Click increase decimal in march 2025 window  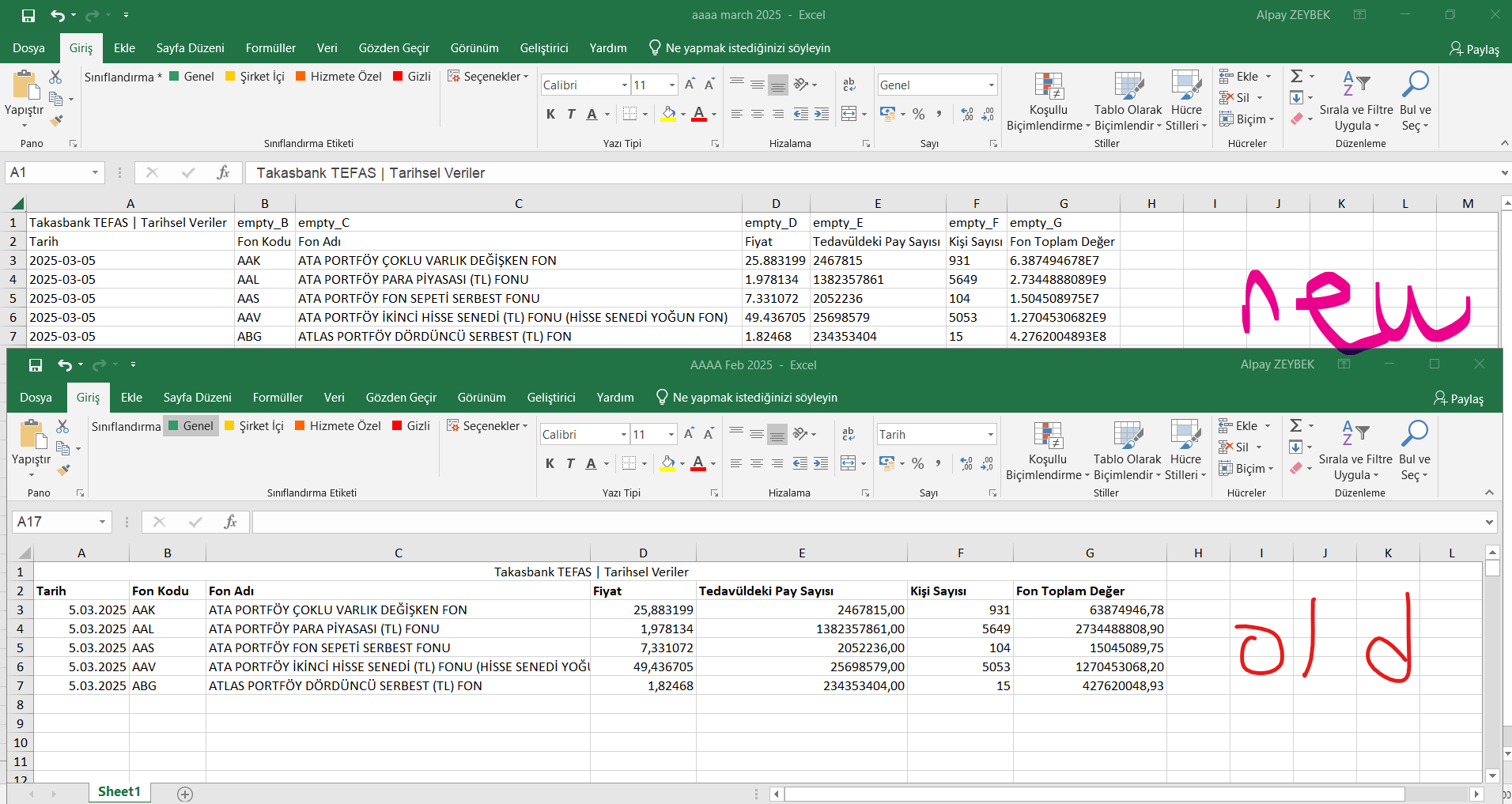pos(967,115)
